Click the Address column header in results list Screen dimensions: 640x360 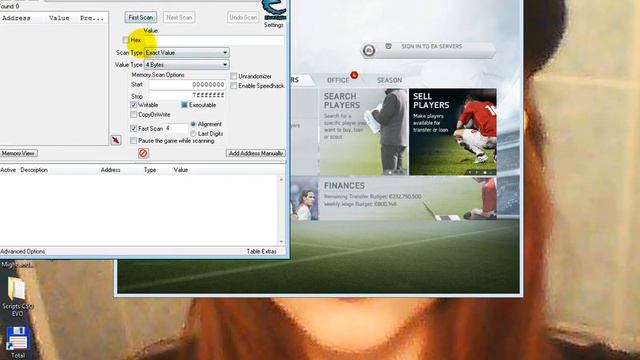16,18
